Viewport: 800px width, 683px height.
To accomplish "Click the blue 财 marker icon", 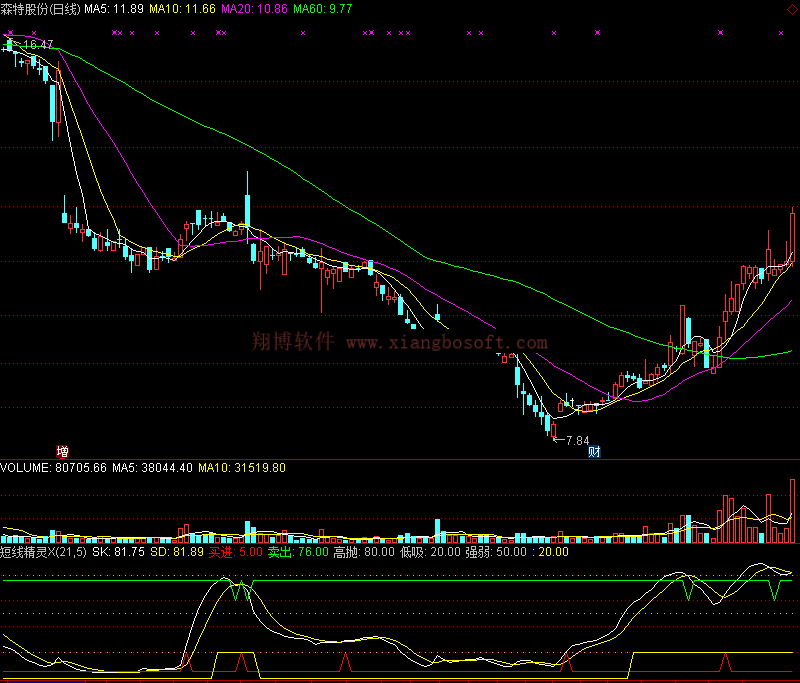I will pos(594,451).
